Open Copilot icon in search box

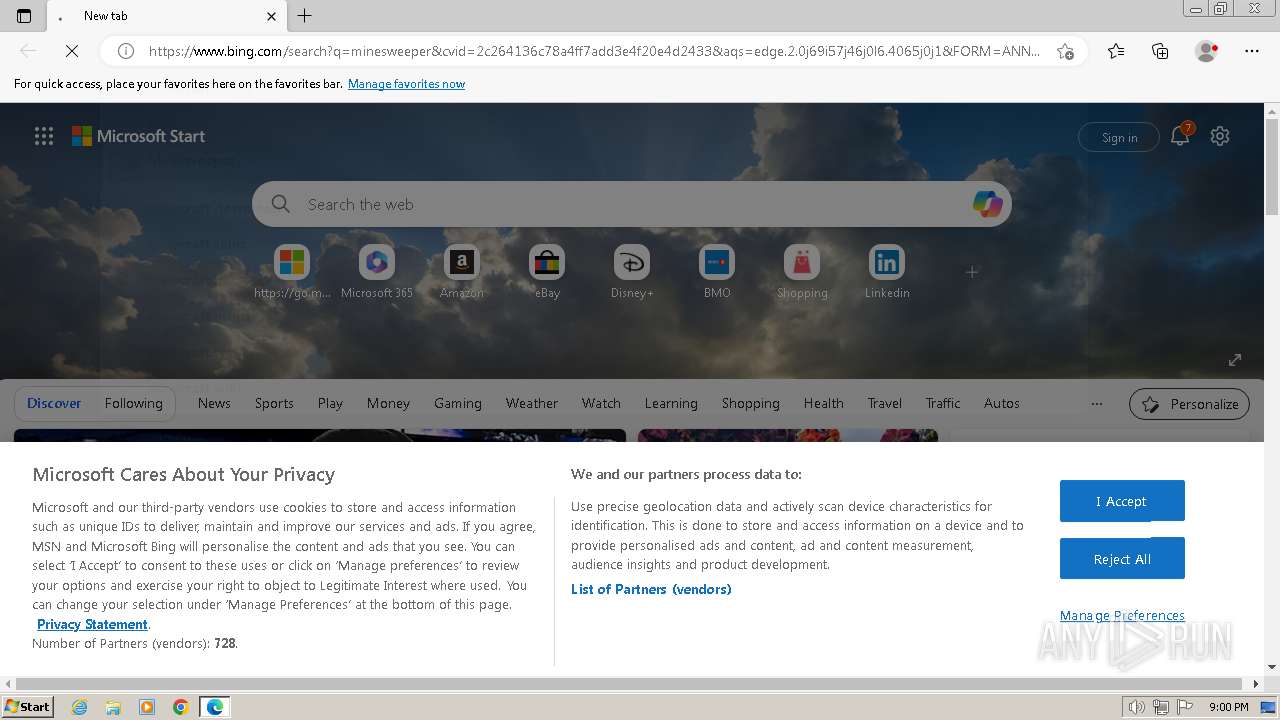pos(988,204)
